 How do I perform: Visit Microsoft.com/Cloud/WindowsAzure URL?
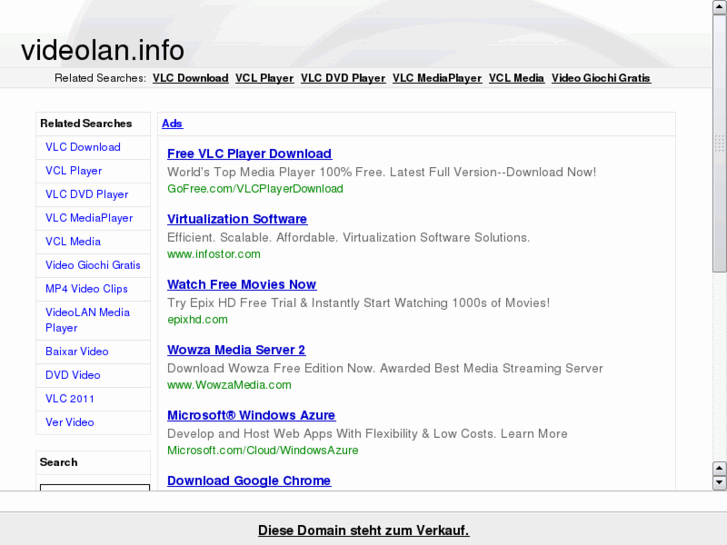tap(262, 450)
